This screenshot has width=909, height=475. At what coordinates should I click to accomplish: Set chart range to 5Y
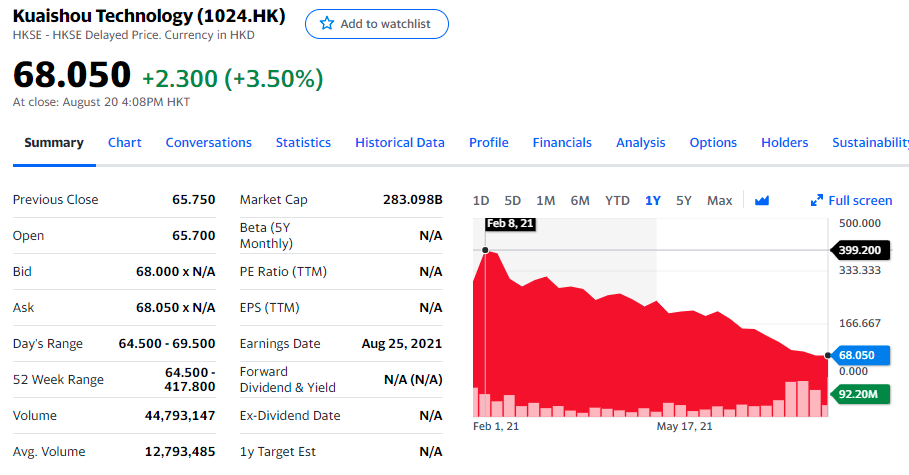pos(684,201)
